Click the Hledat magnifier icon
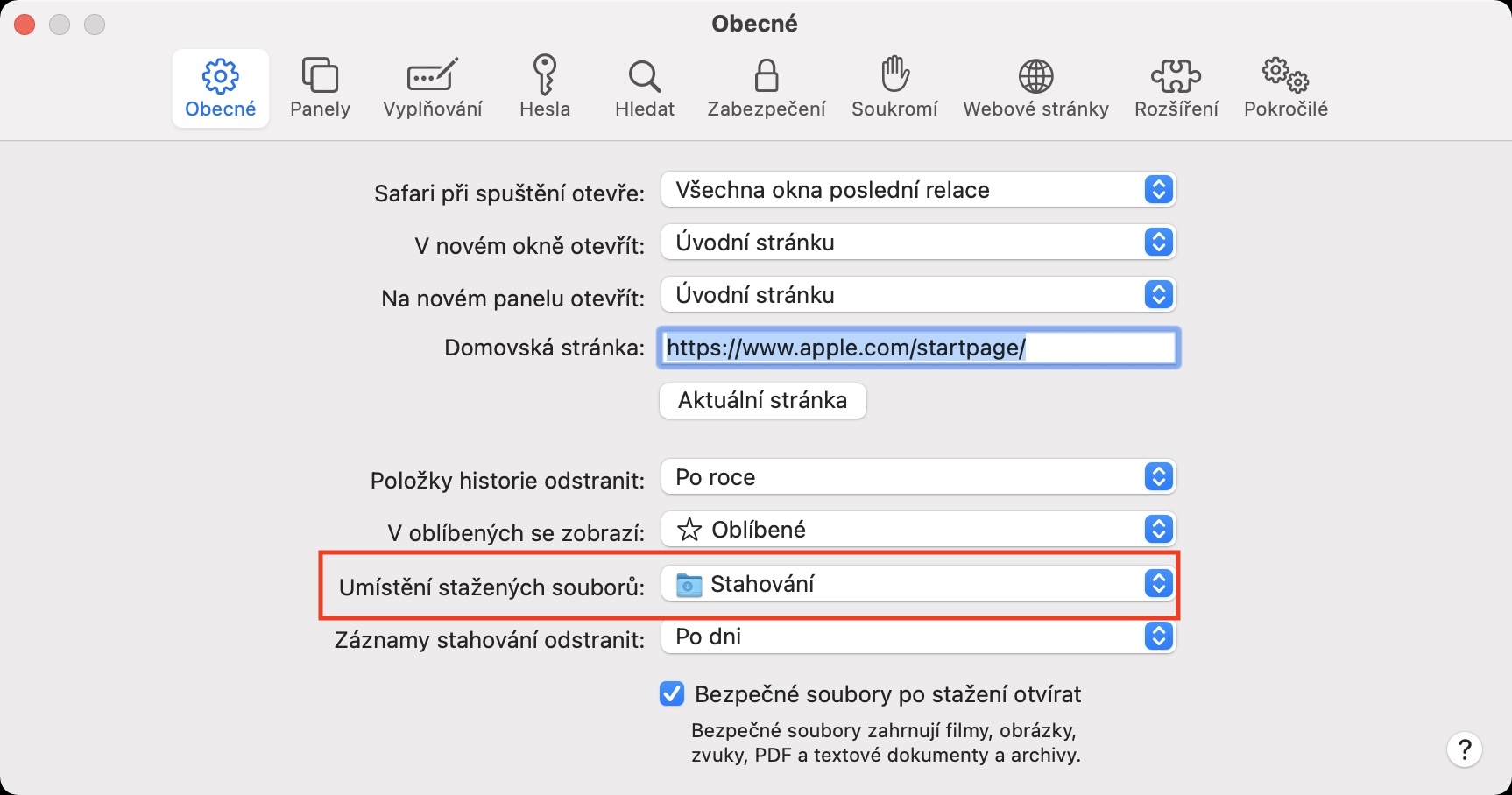Image resolution: width=1512 pixels, height=795 pixels. point(645,77)
